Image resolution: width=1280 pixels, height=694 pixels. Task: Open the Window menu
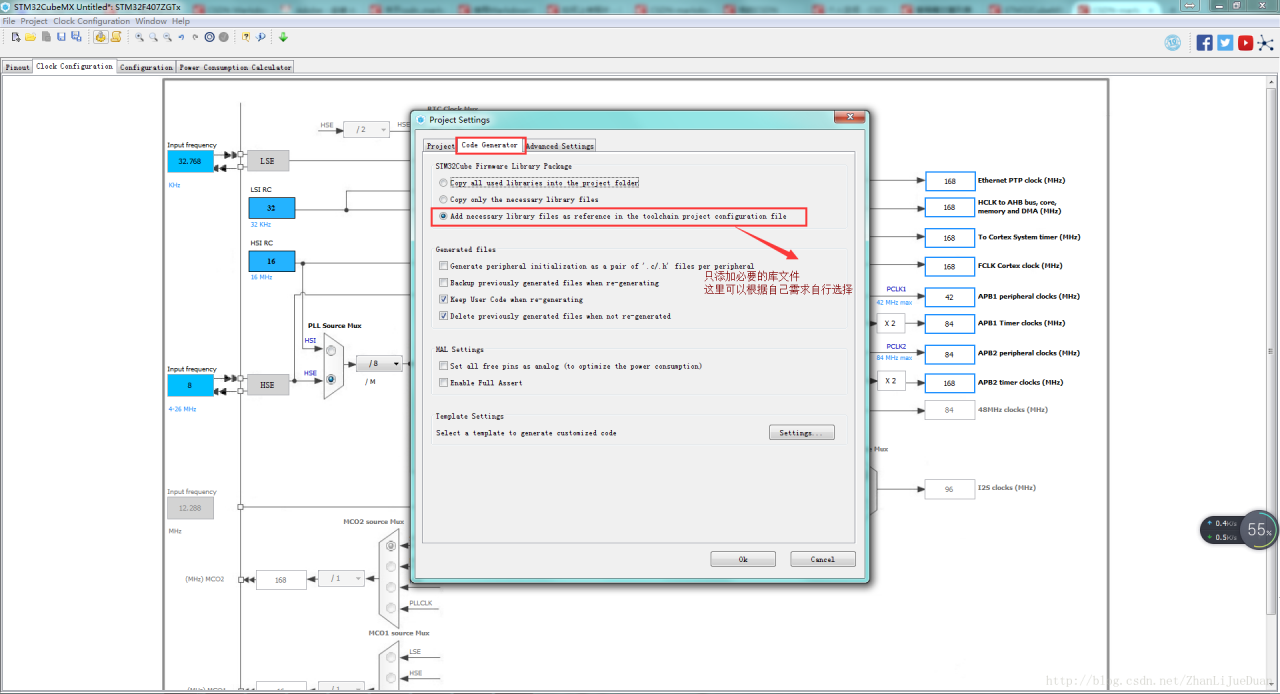pos(151,21)
